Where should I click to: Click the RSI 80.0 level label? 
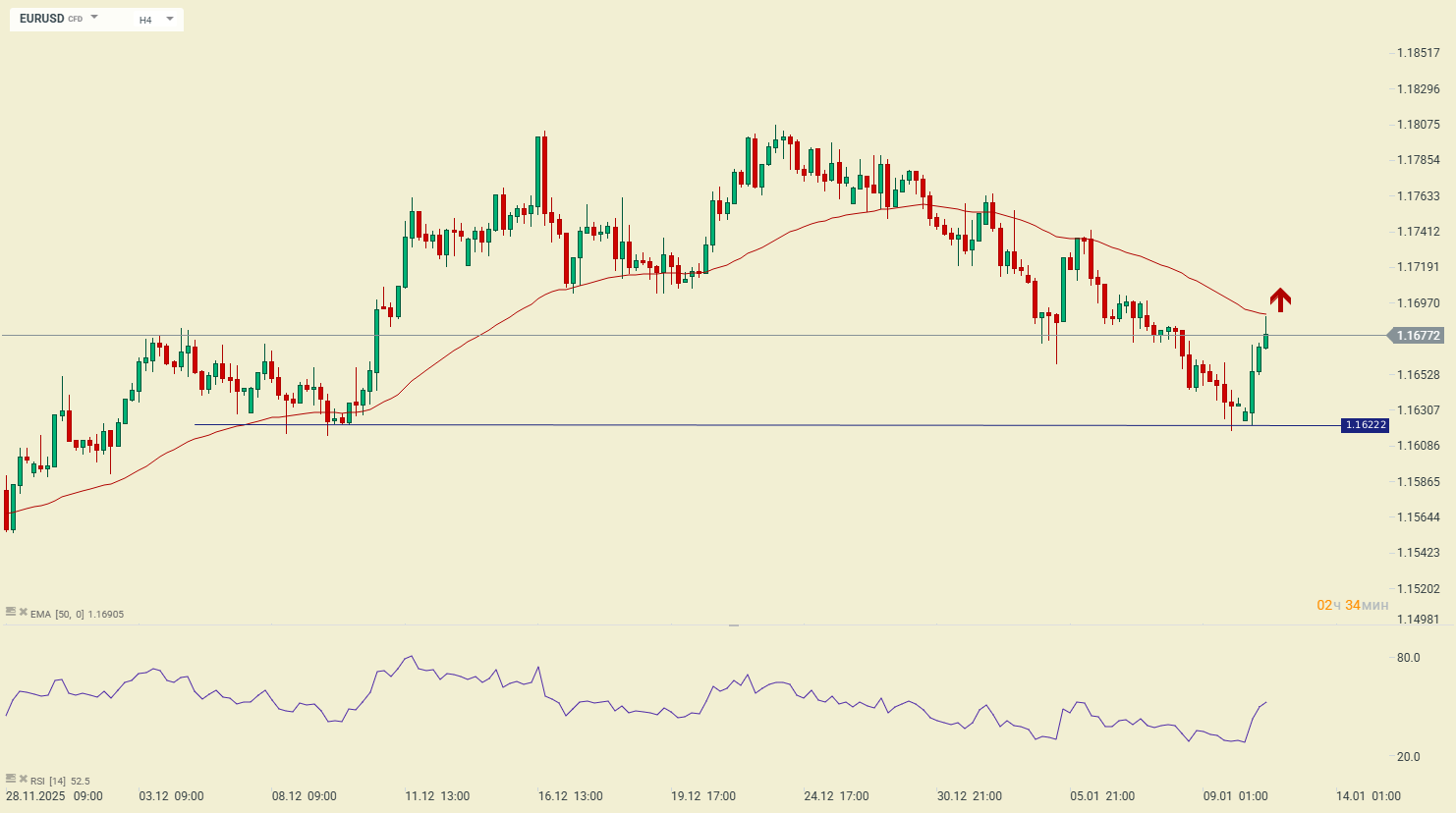[x=1408, y=658]
